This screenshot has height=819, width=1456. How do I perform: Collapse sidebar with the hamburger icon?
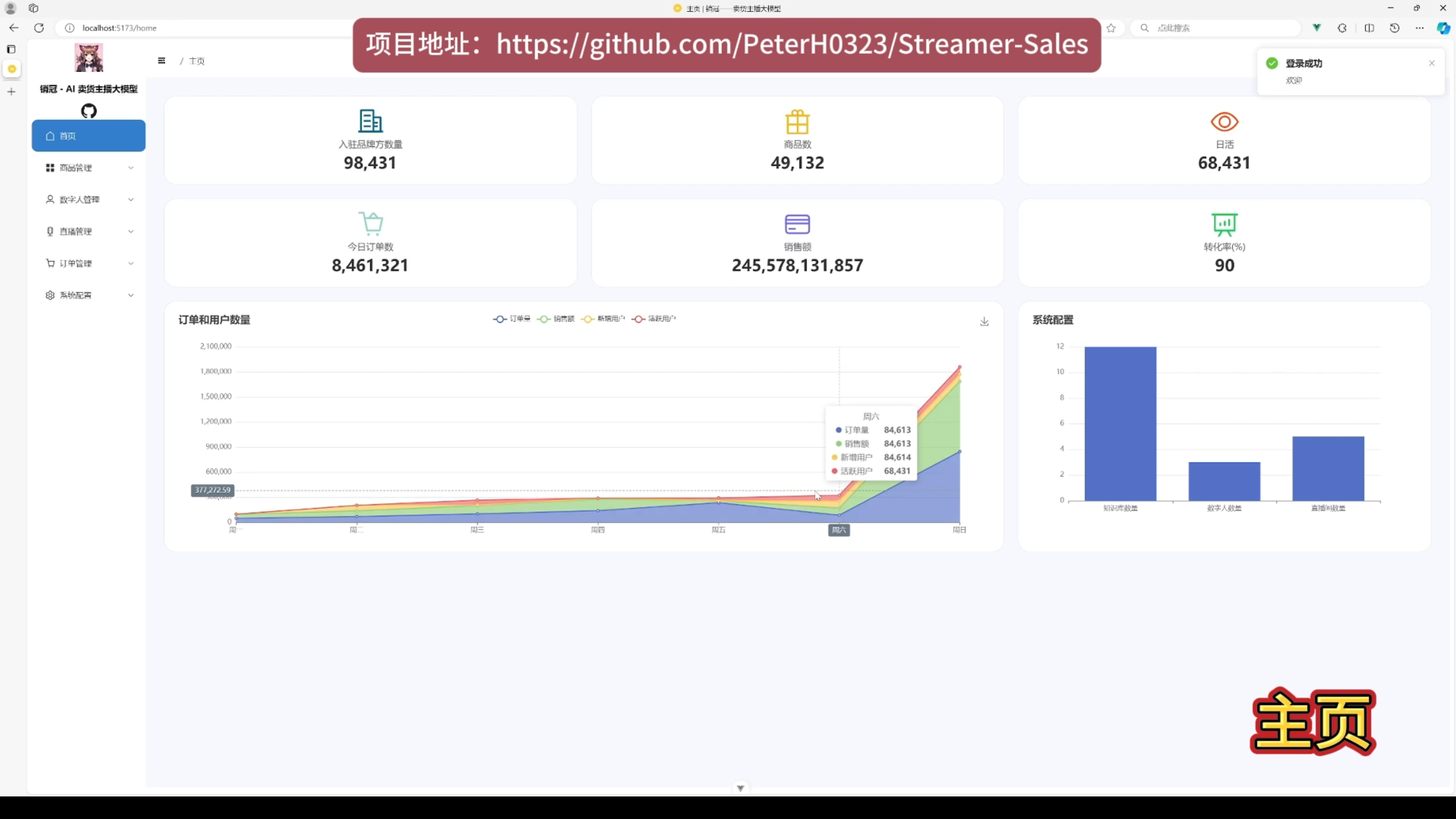point(162,61)
